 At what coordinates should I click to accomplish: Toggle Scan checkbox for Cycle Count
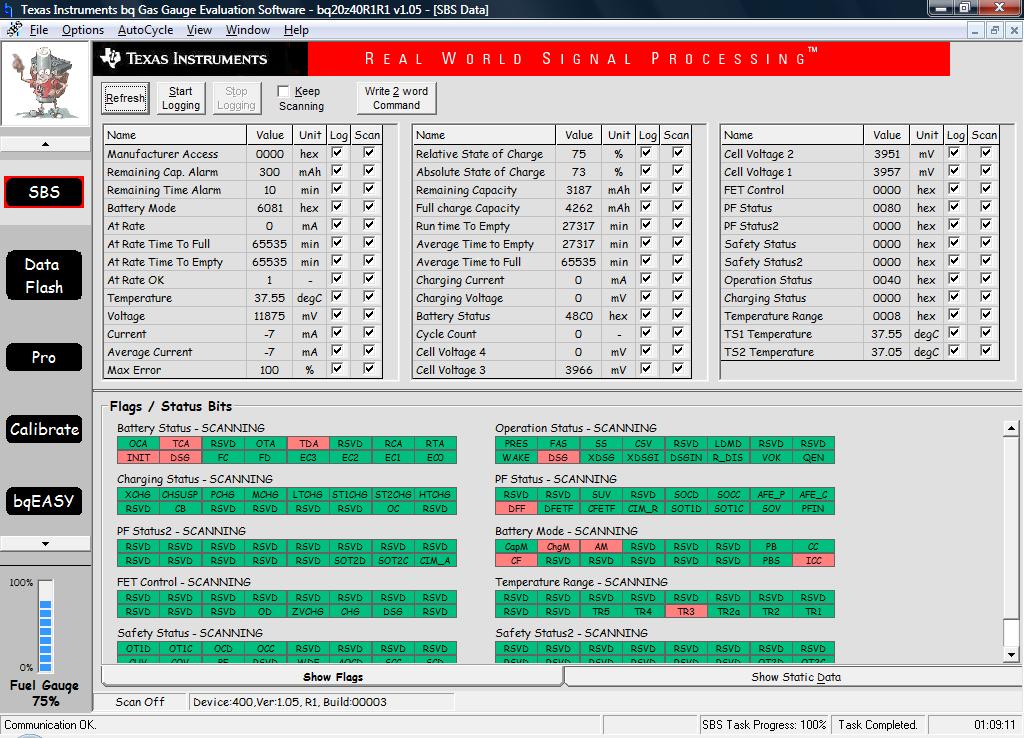pyautogui.click(x=678, y=332)
